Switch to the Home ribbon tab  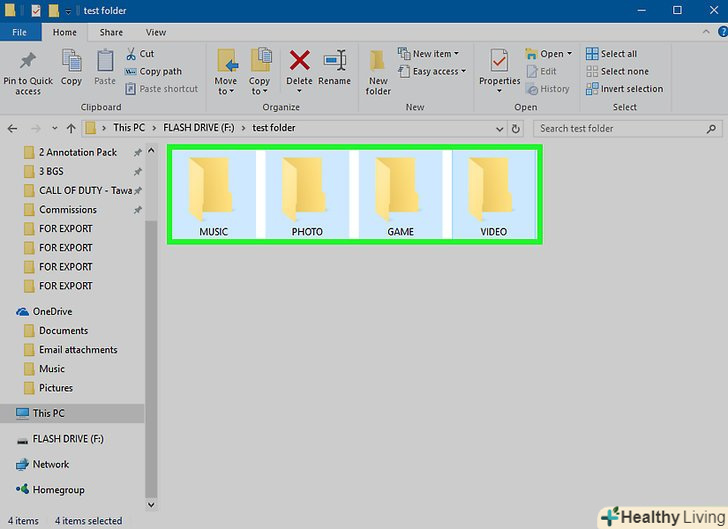click(x=65, y=32)
